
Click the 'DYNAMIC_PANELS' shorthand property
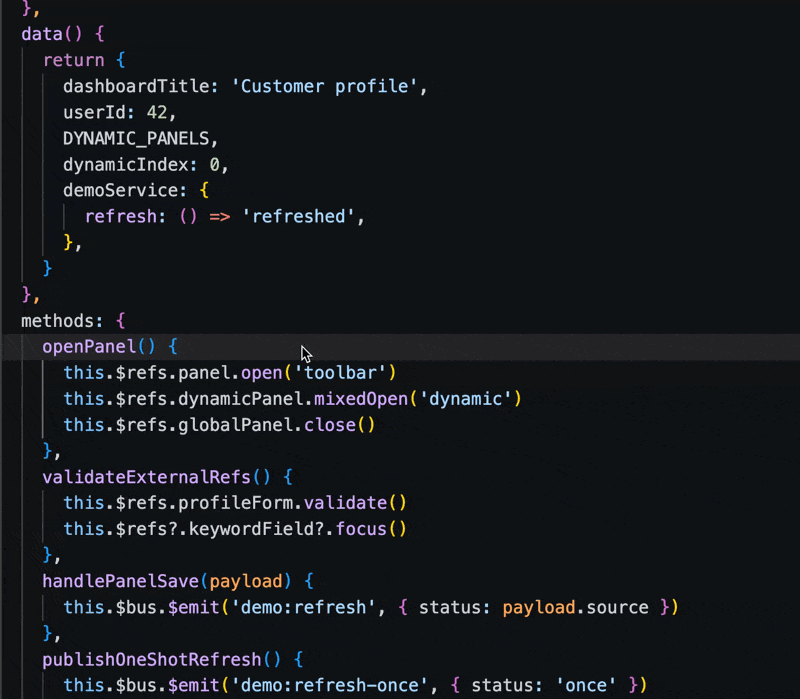136,138
